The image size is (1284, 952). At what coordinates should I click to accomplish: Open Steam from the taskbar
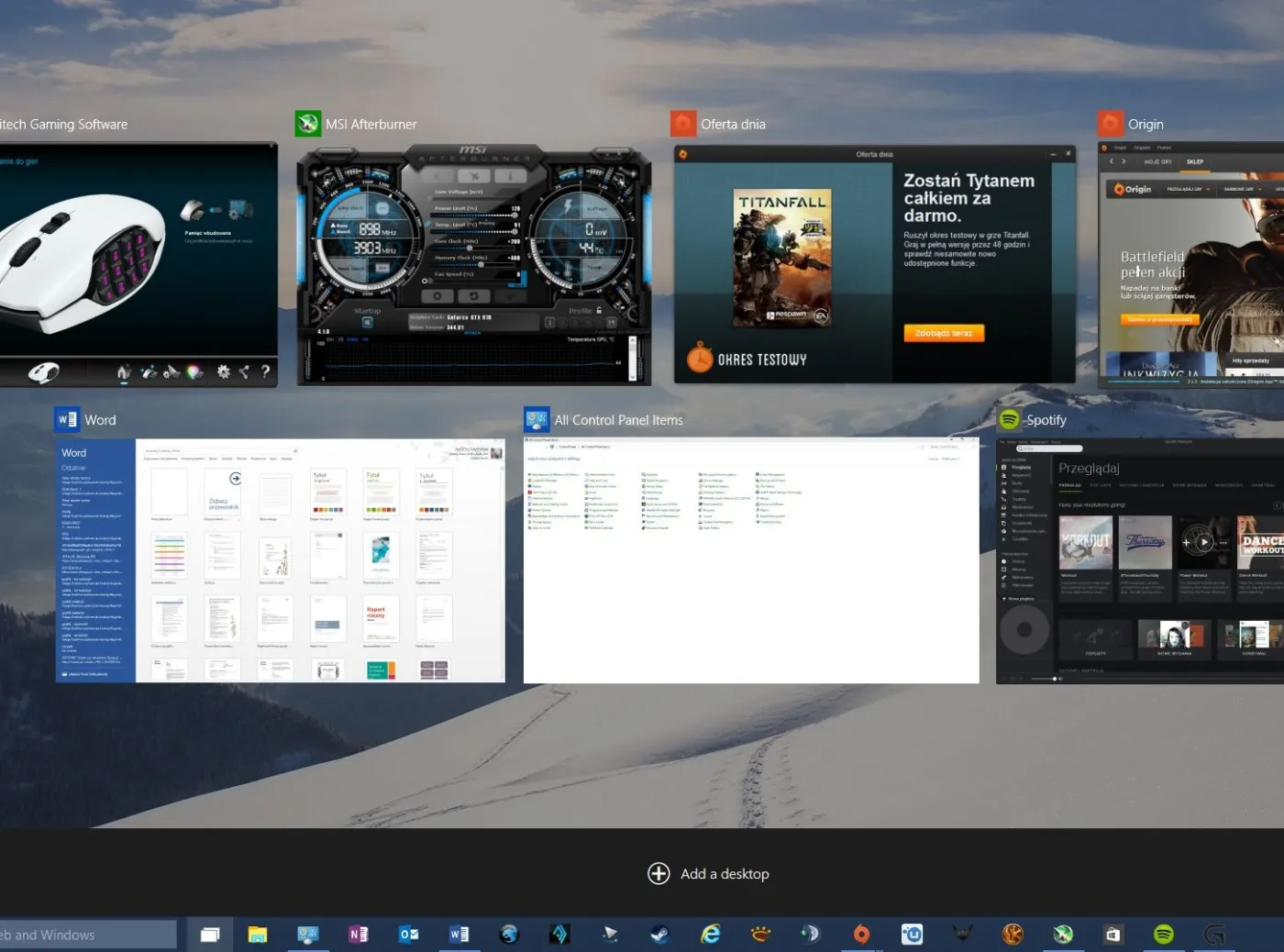point(659,935)
